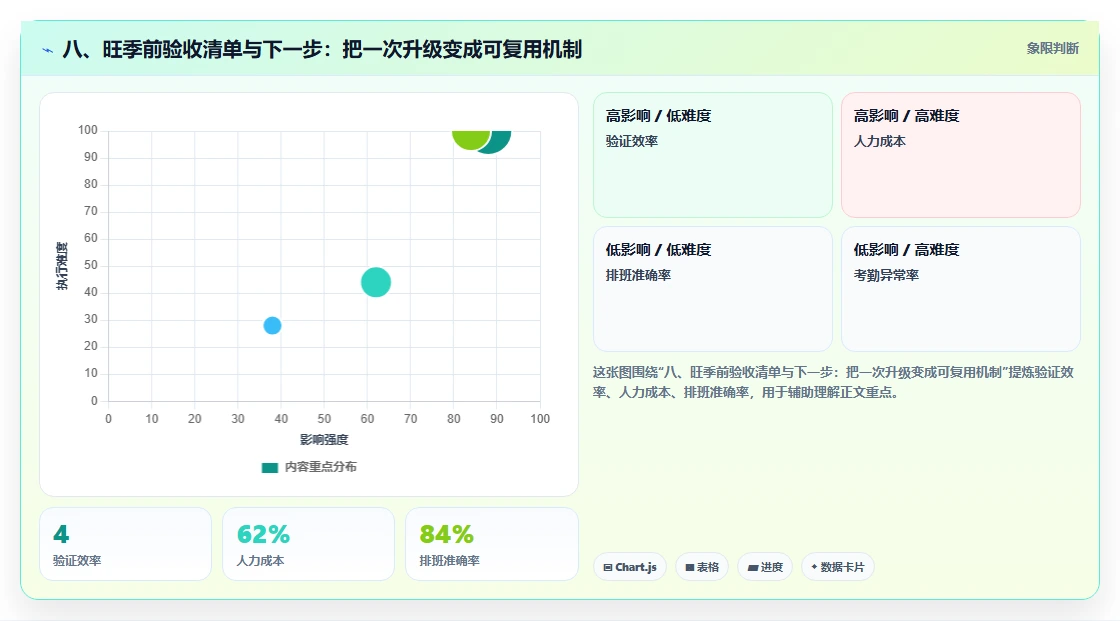This screenshot has height=621, width=1120.
Task: Select the 低影响 / 高难度 quadrant card
Action: tap(961, 289)
